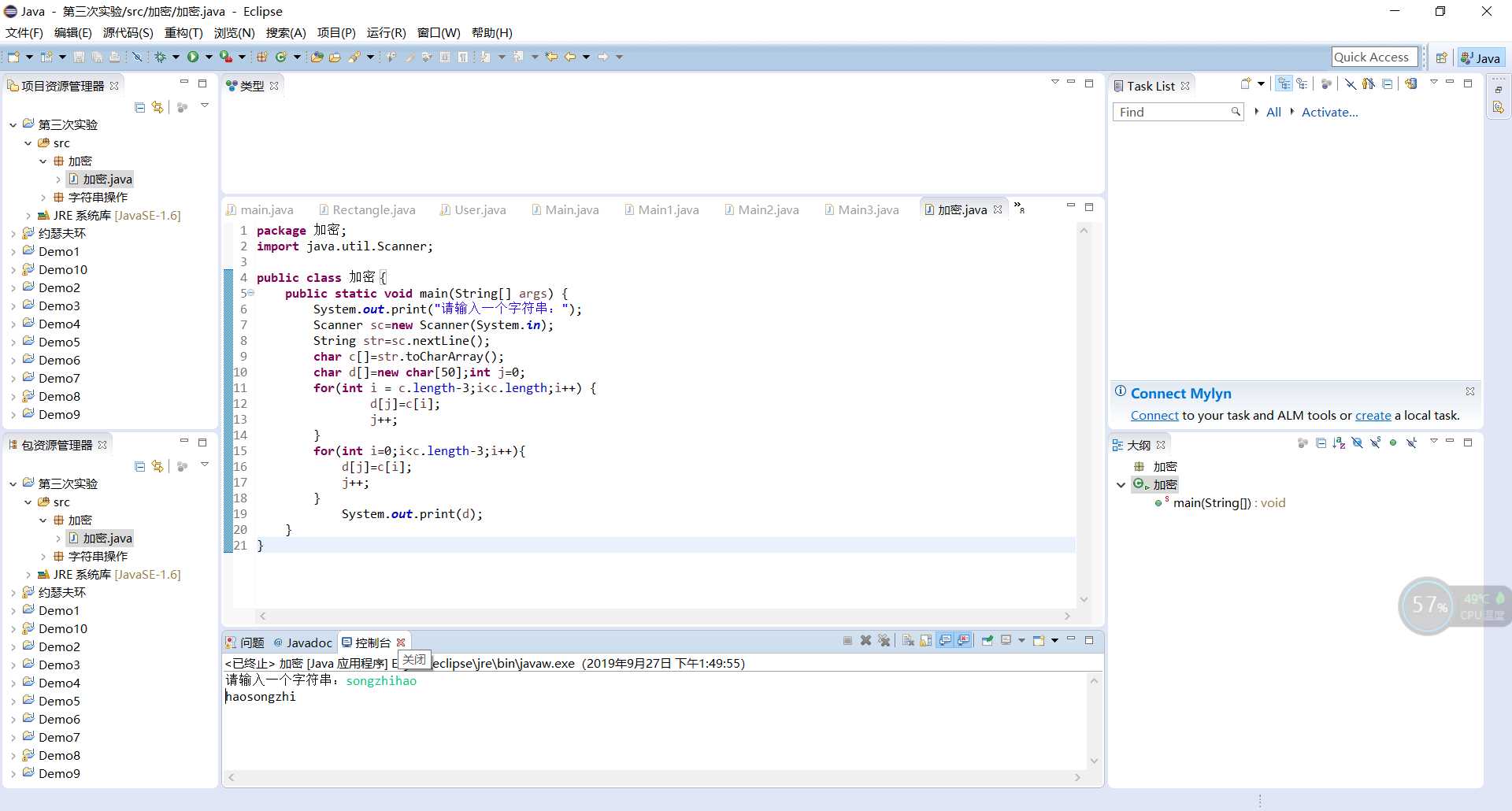The image size is (1512, 811).
Task: Click the Restore icon in right trim bar
Action: click(1498, 89)
